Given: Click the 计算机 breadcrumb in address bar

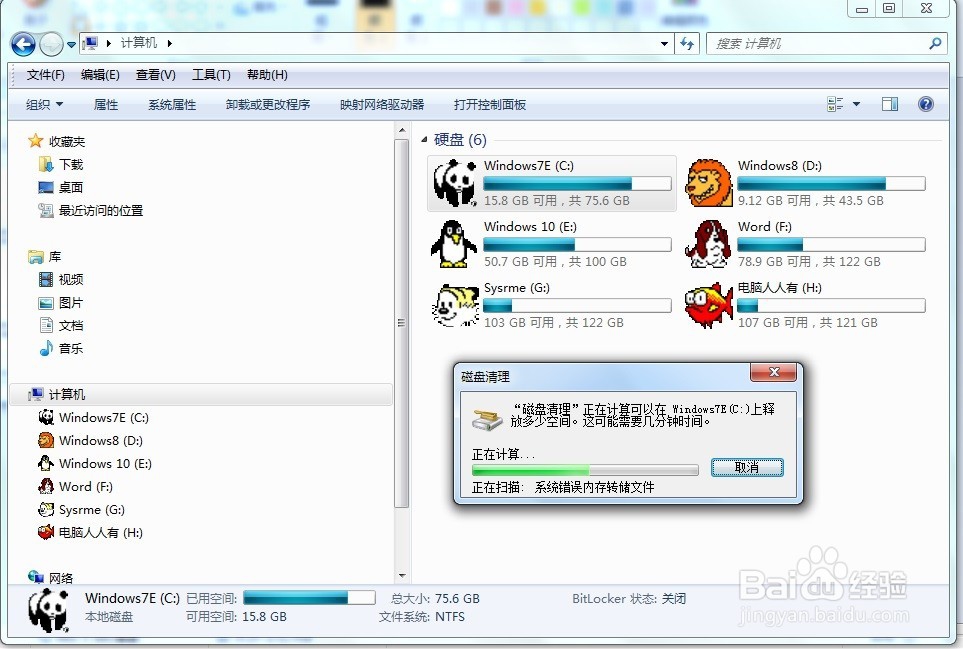Looking at the screenshot, I should pos(139,43).
